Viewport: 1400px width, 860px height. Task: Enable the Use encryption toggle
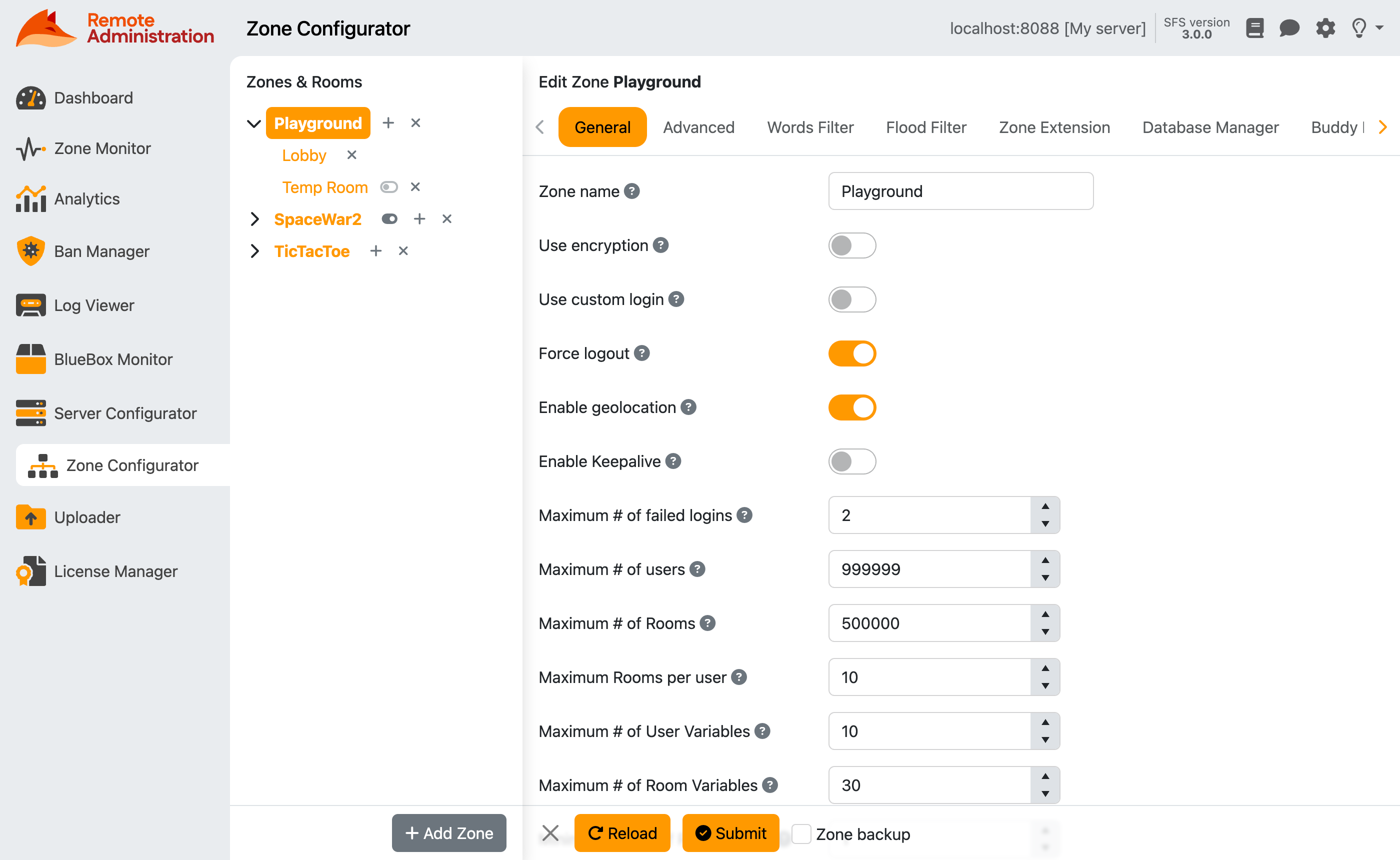pyautogui.click(x=852, y=245)
